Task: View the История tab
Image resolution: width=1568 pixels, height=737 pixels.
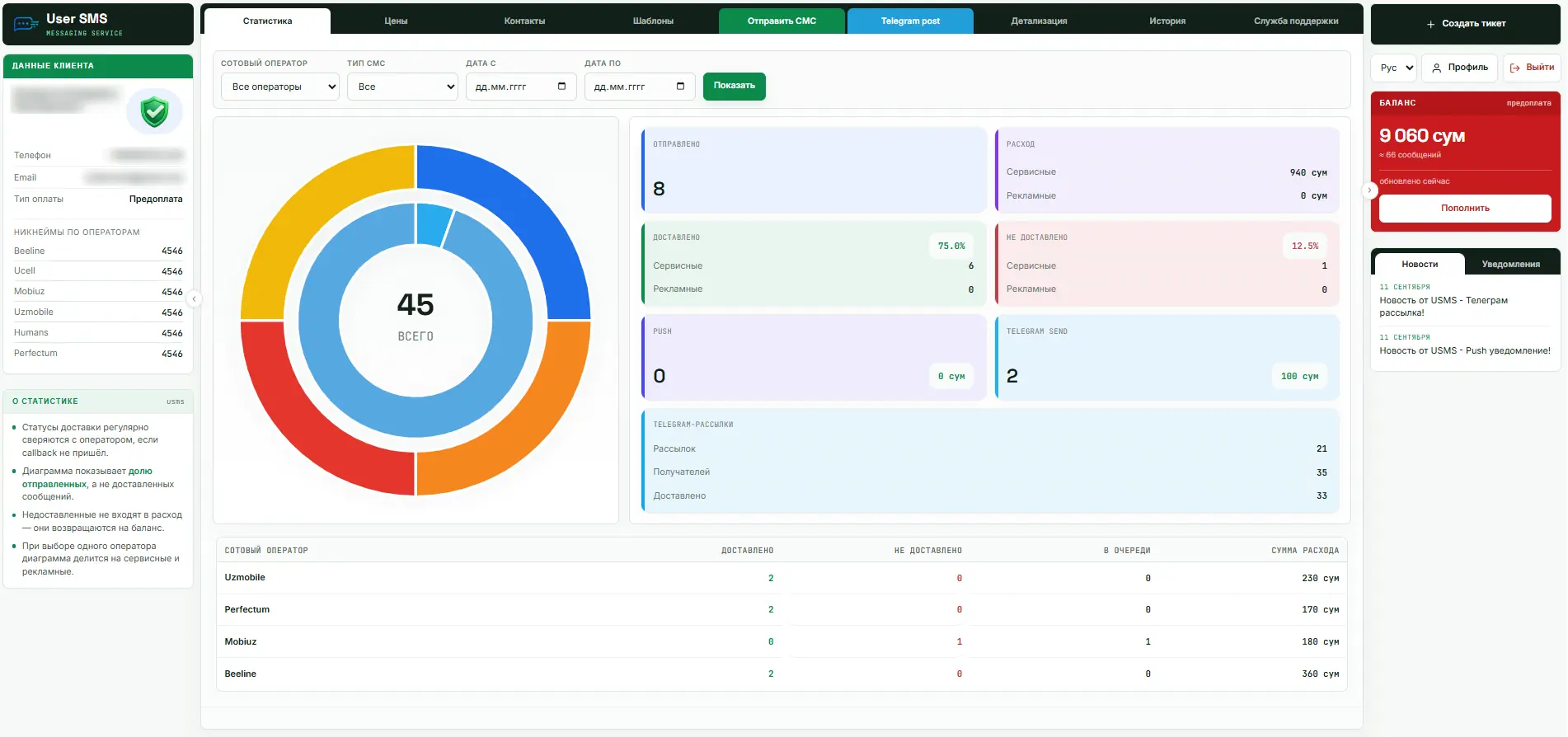Action: click(1167, 21)
